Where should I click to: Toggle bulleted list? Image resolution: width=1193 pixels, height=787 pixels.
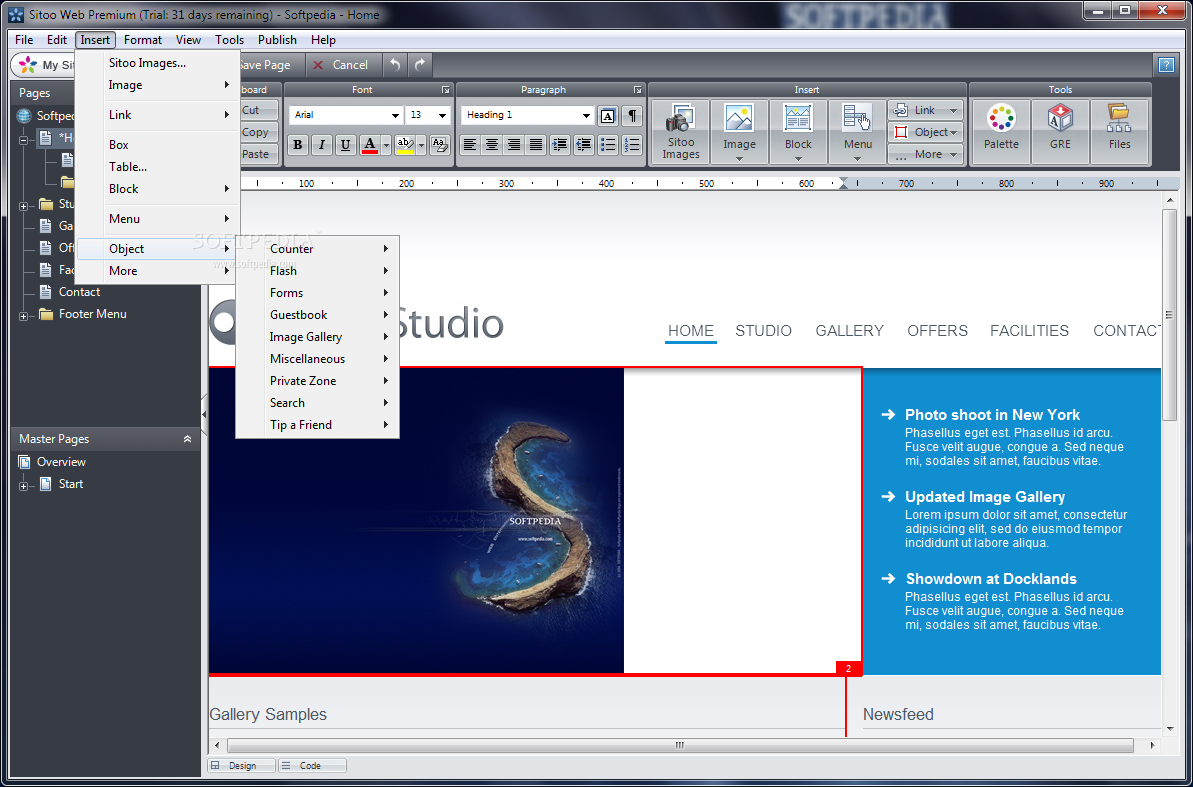click(x=608, y=144)
